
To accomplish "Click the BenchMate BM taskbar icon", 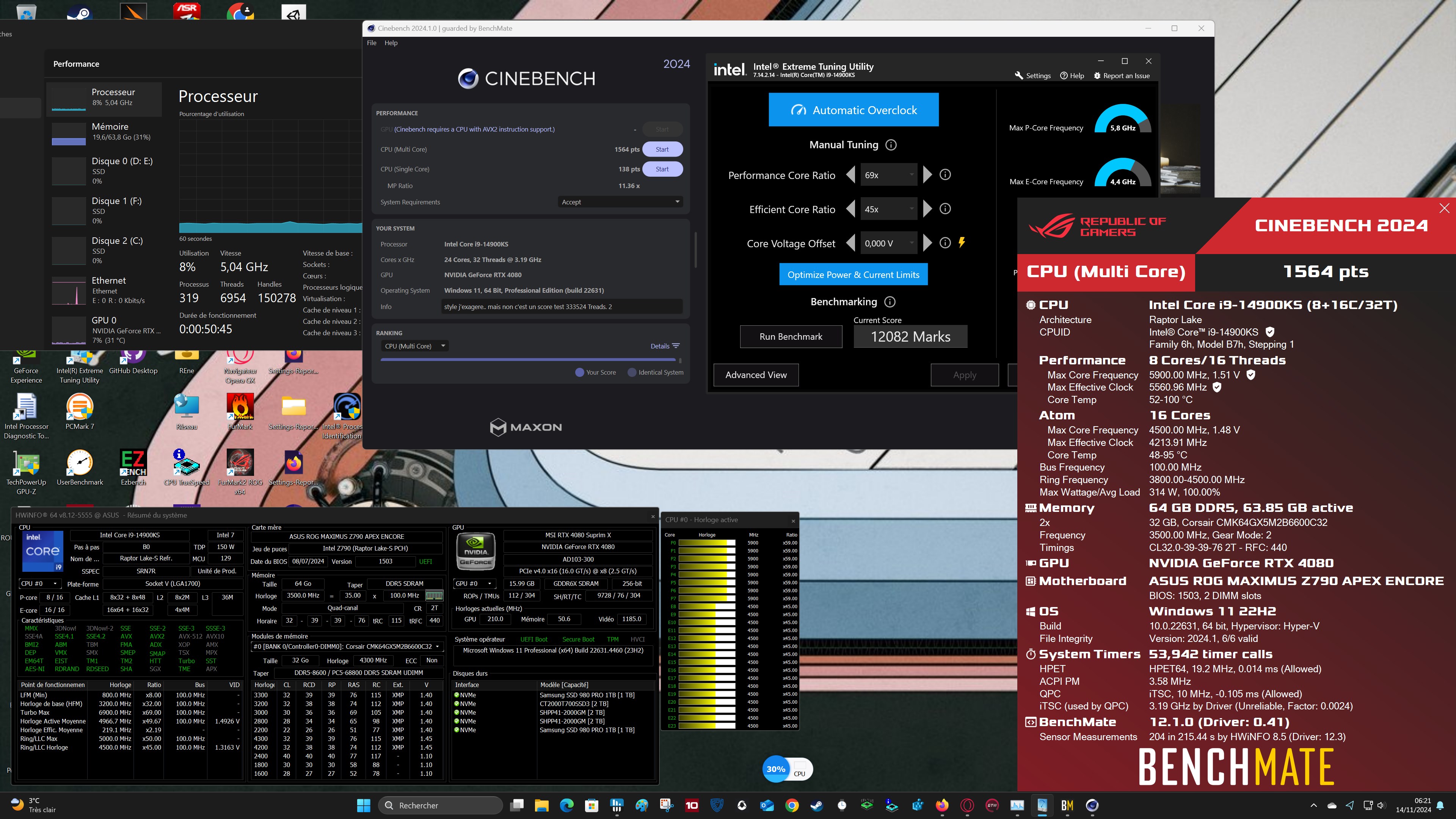I will click(1067, 805).
